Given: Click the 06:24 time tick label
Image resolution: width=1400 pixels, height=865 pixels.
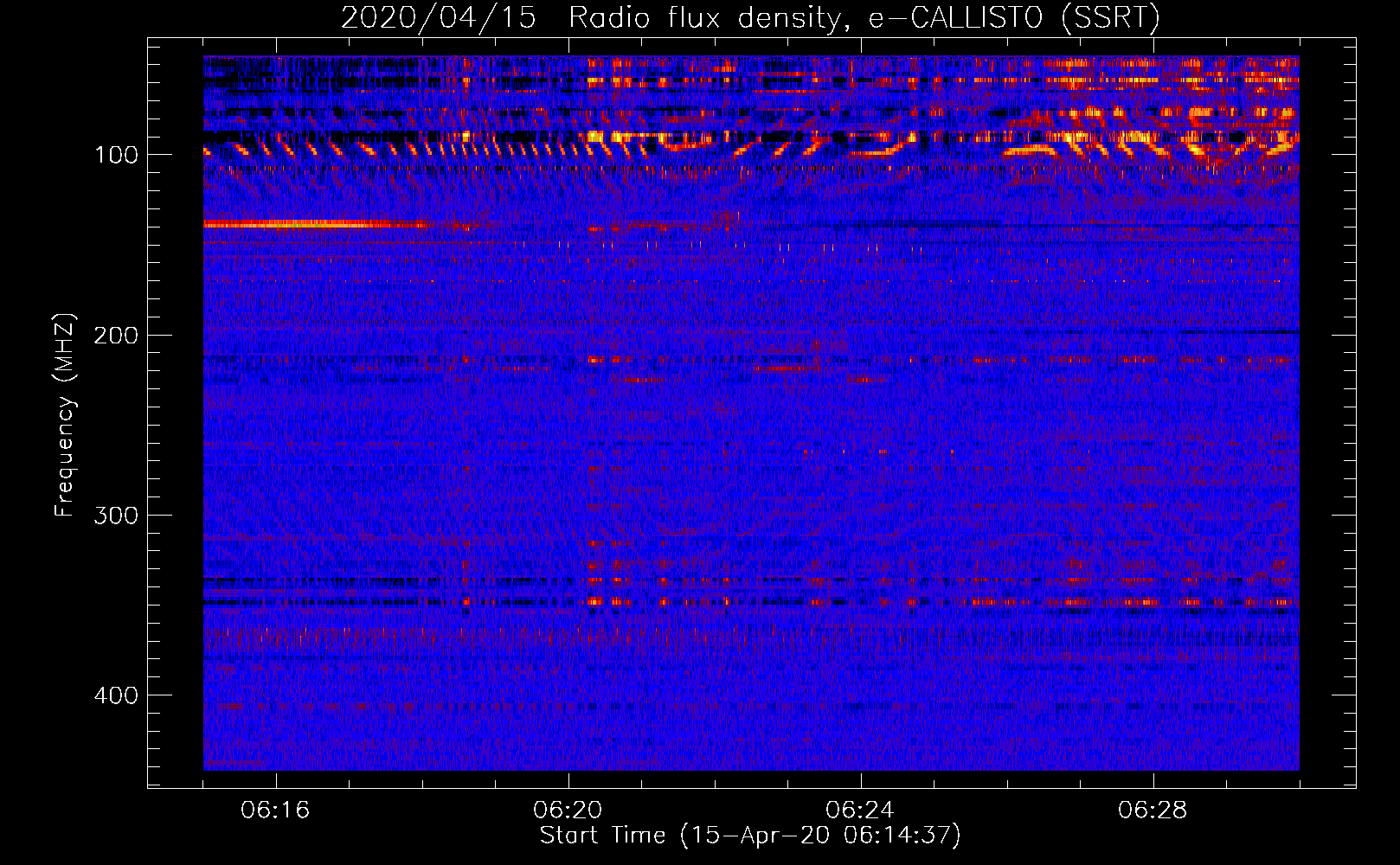Looking at the screenshot, I should (x=860, y=811).
